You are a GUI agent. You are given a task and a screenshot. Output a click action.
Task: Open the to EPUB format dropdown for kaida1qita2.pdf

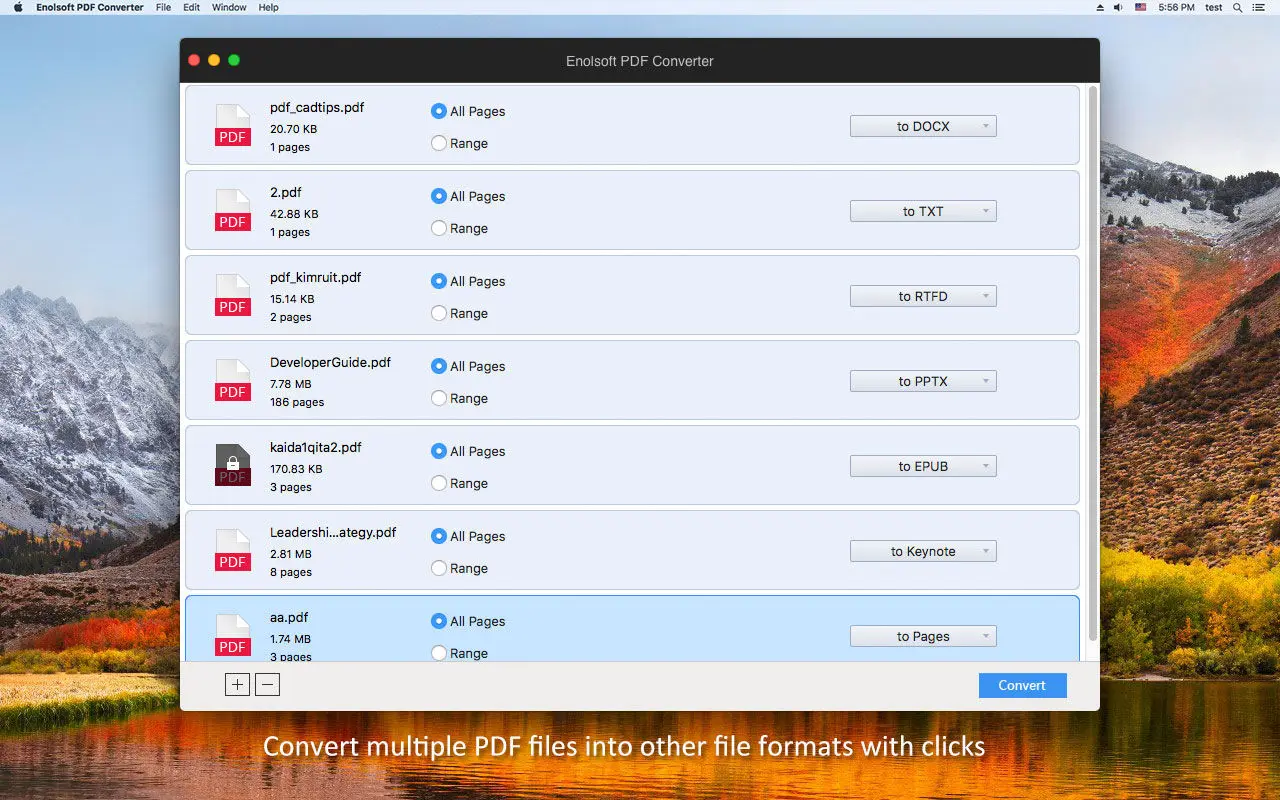coord(922,465)
